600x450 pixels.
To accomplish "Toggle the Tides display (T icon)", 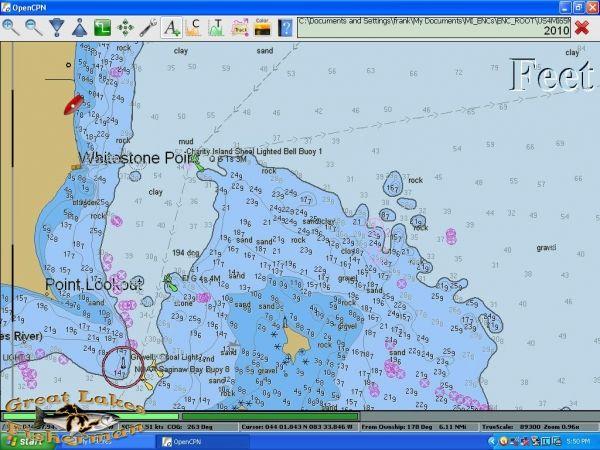I will (x=218, y=28).
